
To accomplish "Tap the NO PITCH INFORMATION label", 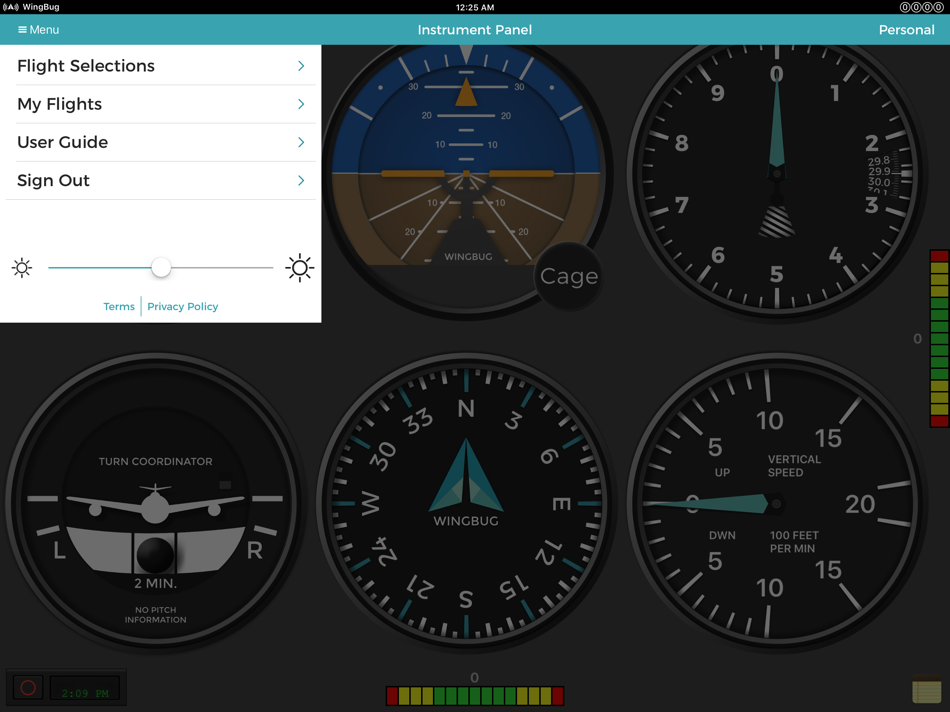I will 155,614.
